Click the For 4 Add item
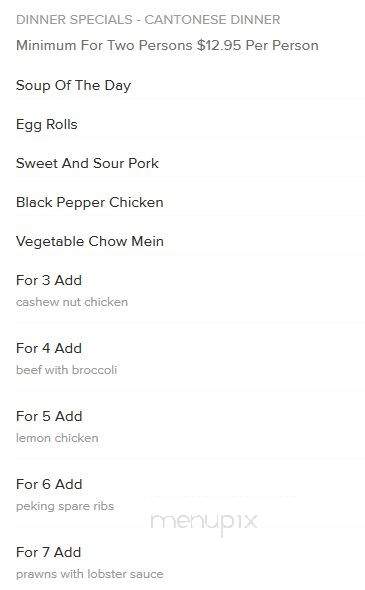The width and height of the screenshot is (365, 590). 49,348
